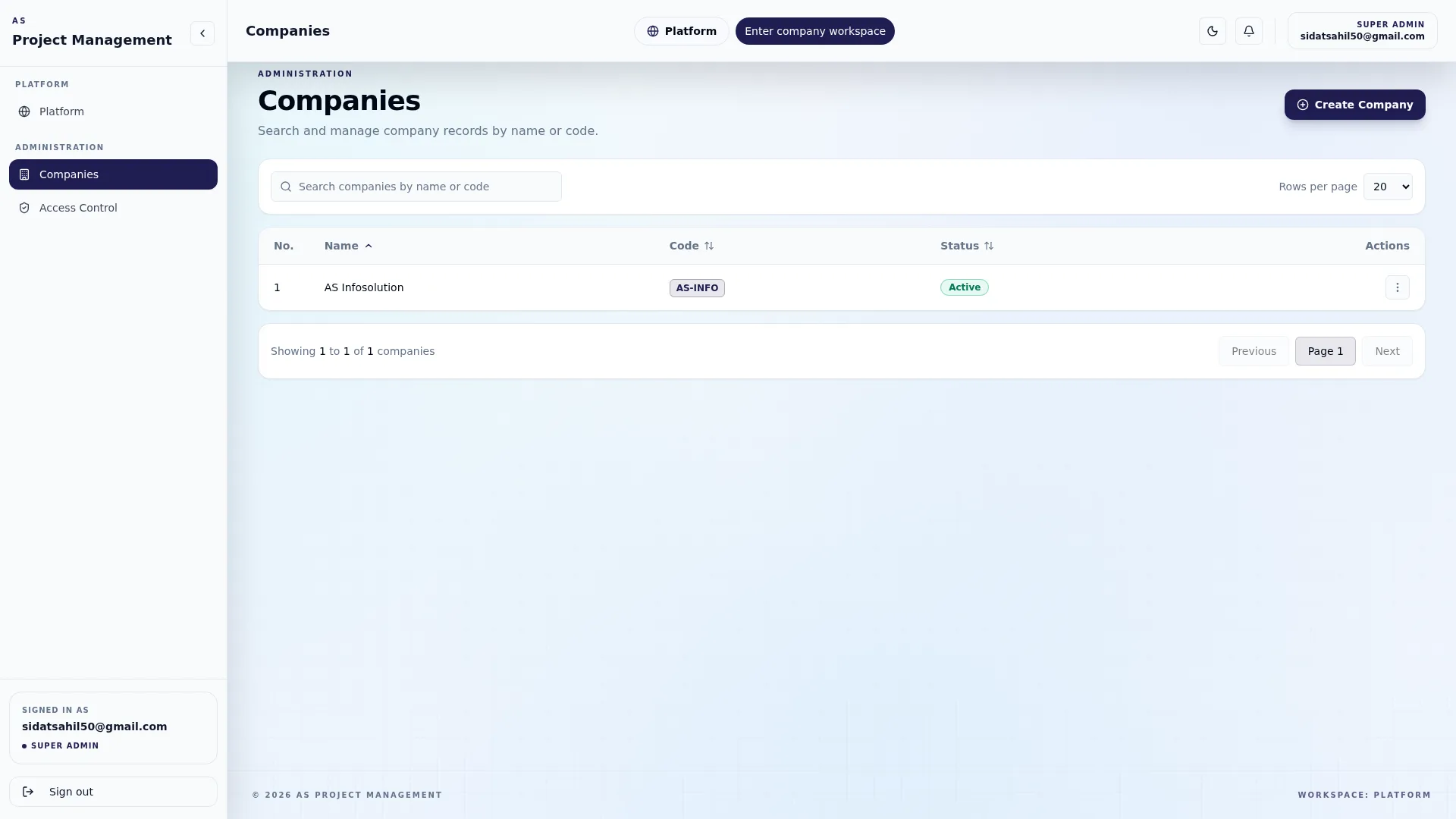
Task: Click the Create Company button
Action: tap(1354, 105)
